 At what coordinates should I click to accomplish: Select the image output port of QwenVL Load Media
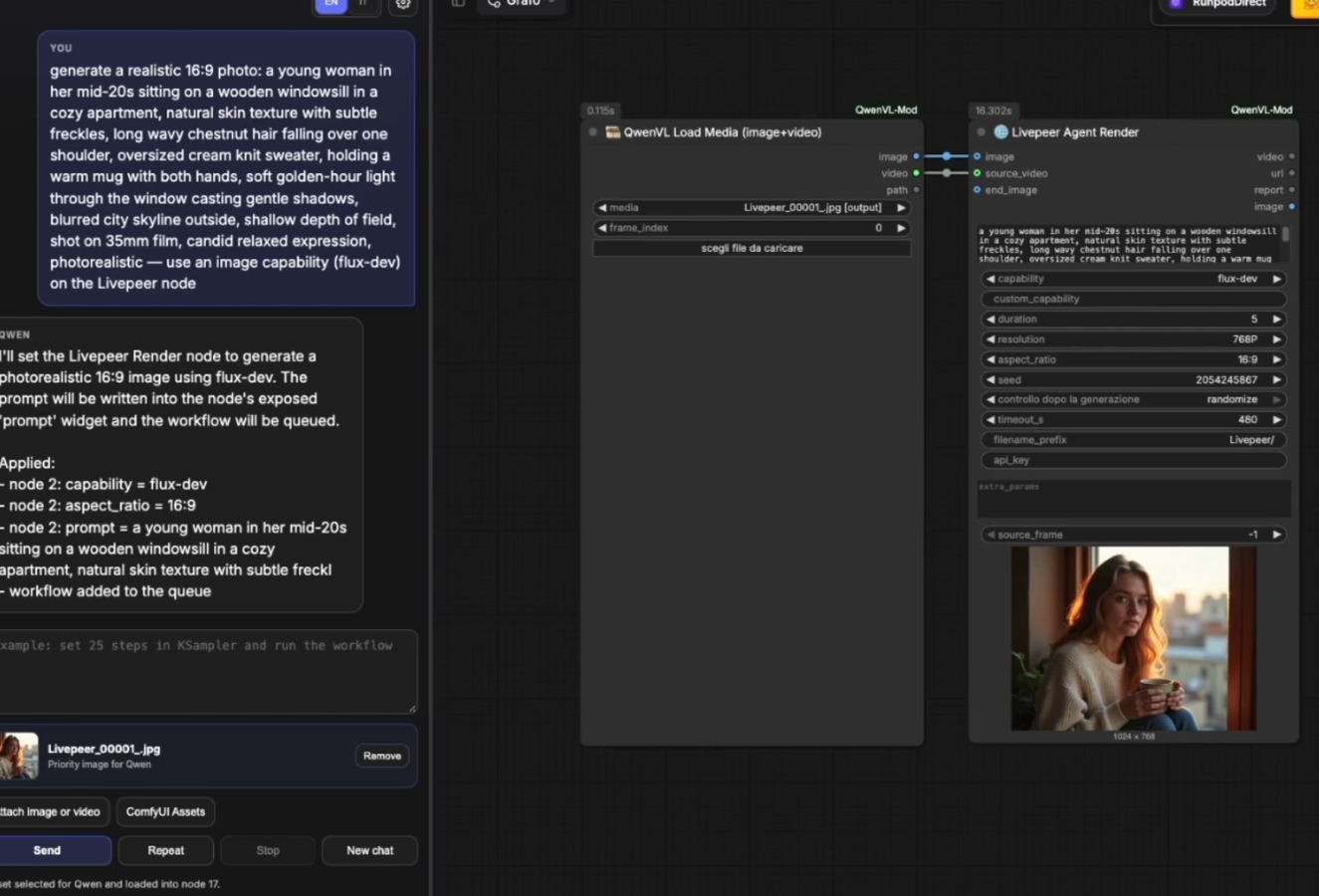[916, 156]
